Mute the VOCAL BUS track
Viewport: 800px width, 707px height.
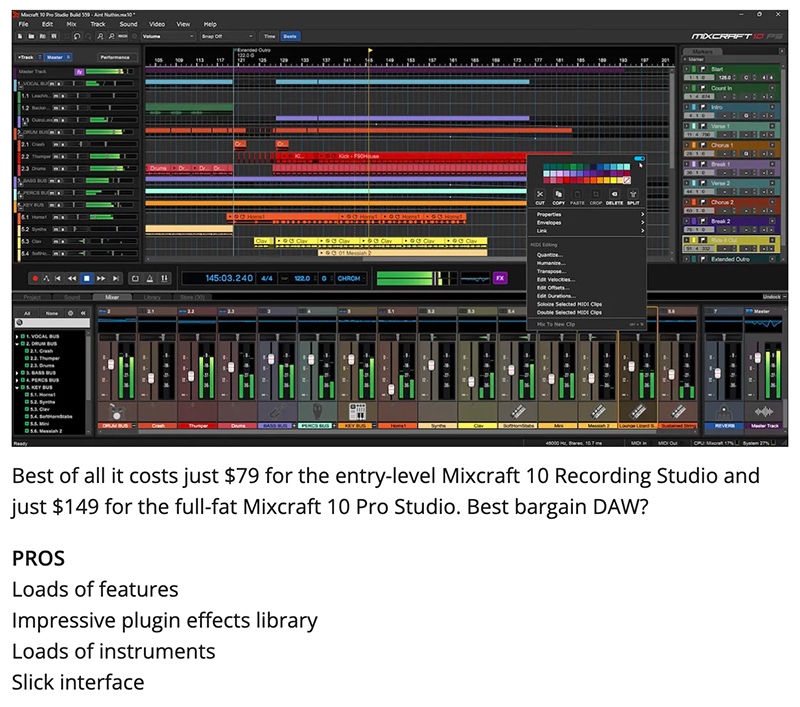pos(53,84)
